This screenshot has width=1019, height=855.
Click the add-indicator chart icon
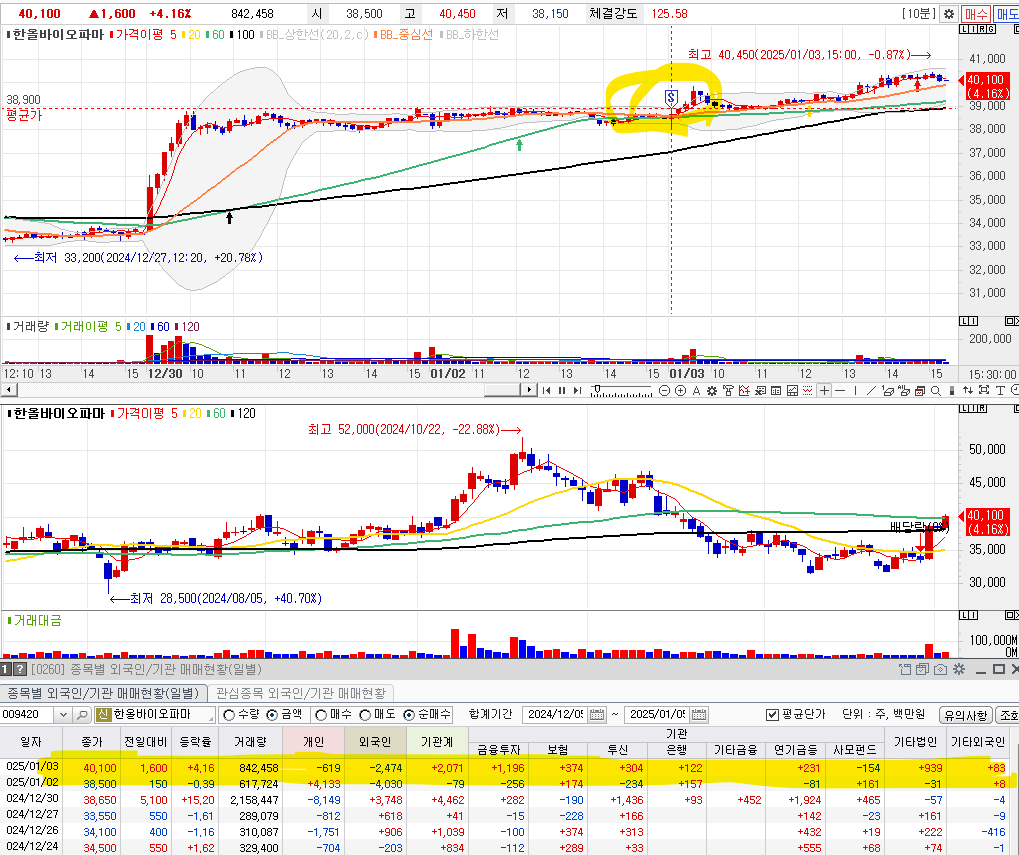coord(744,390)
